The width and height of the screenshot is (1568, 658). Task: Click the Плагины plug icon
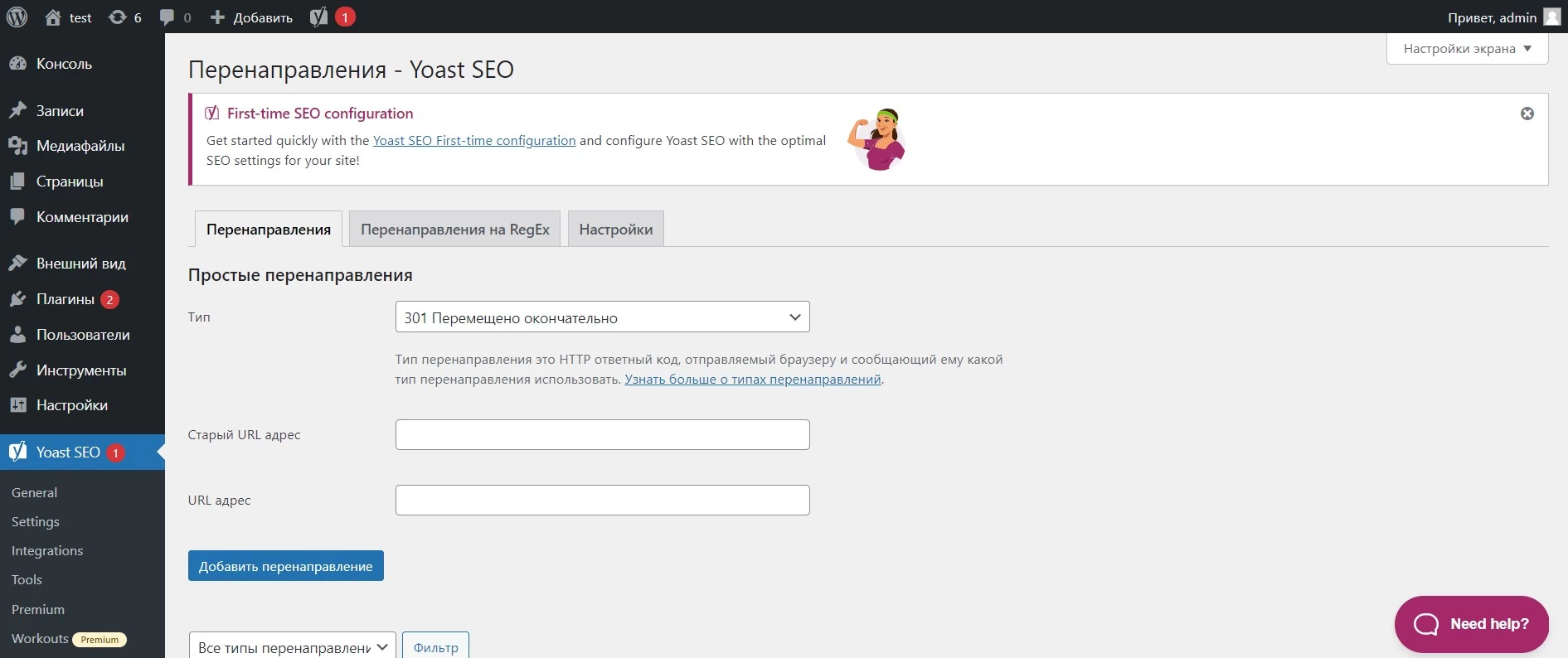coord(17,299)
